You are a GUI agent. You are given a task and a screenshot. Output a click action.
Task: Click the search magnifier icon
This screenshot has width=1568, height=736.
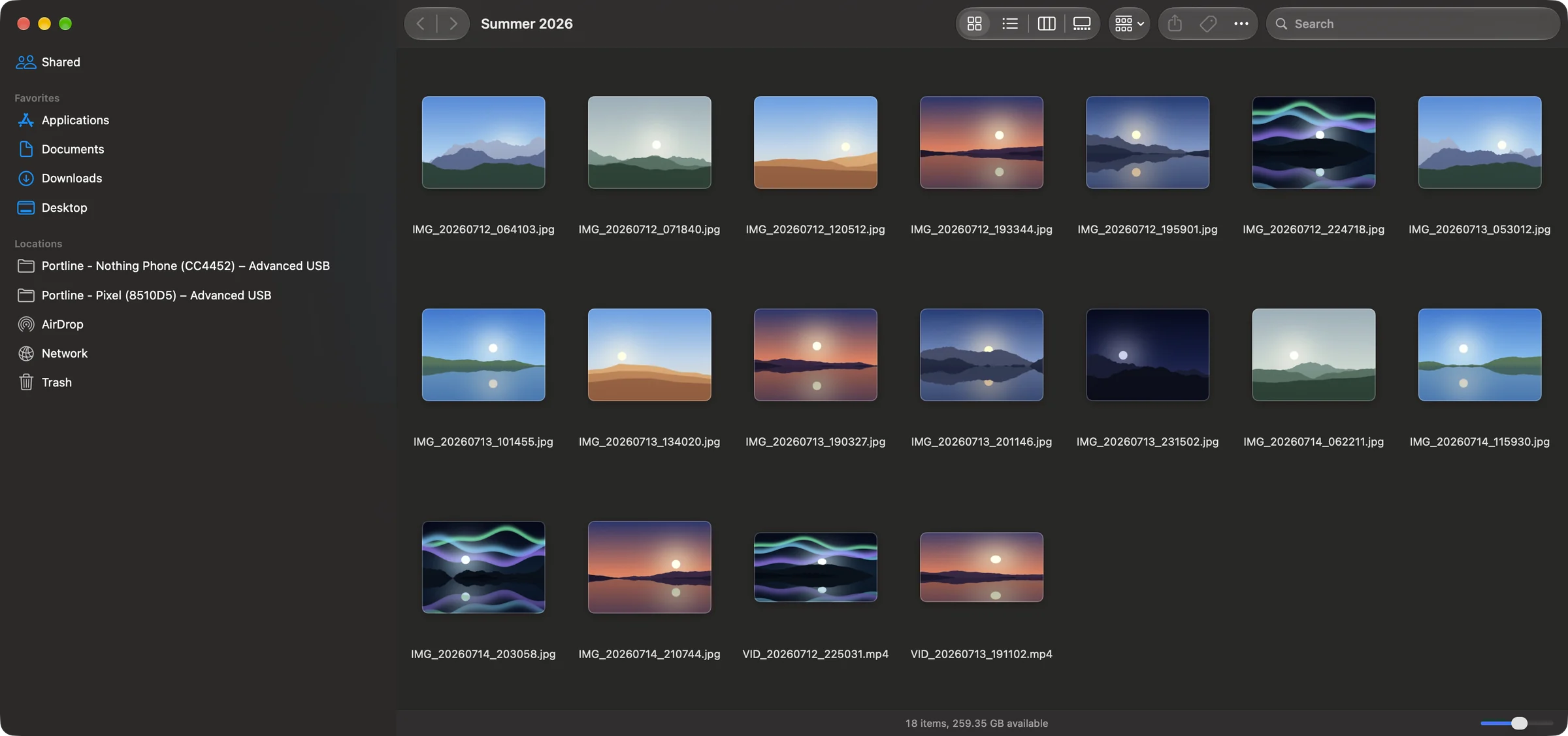click(1281, 24)
